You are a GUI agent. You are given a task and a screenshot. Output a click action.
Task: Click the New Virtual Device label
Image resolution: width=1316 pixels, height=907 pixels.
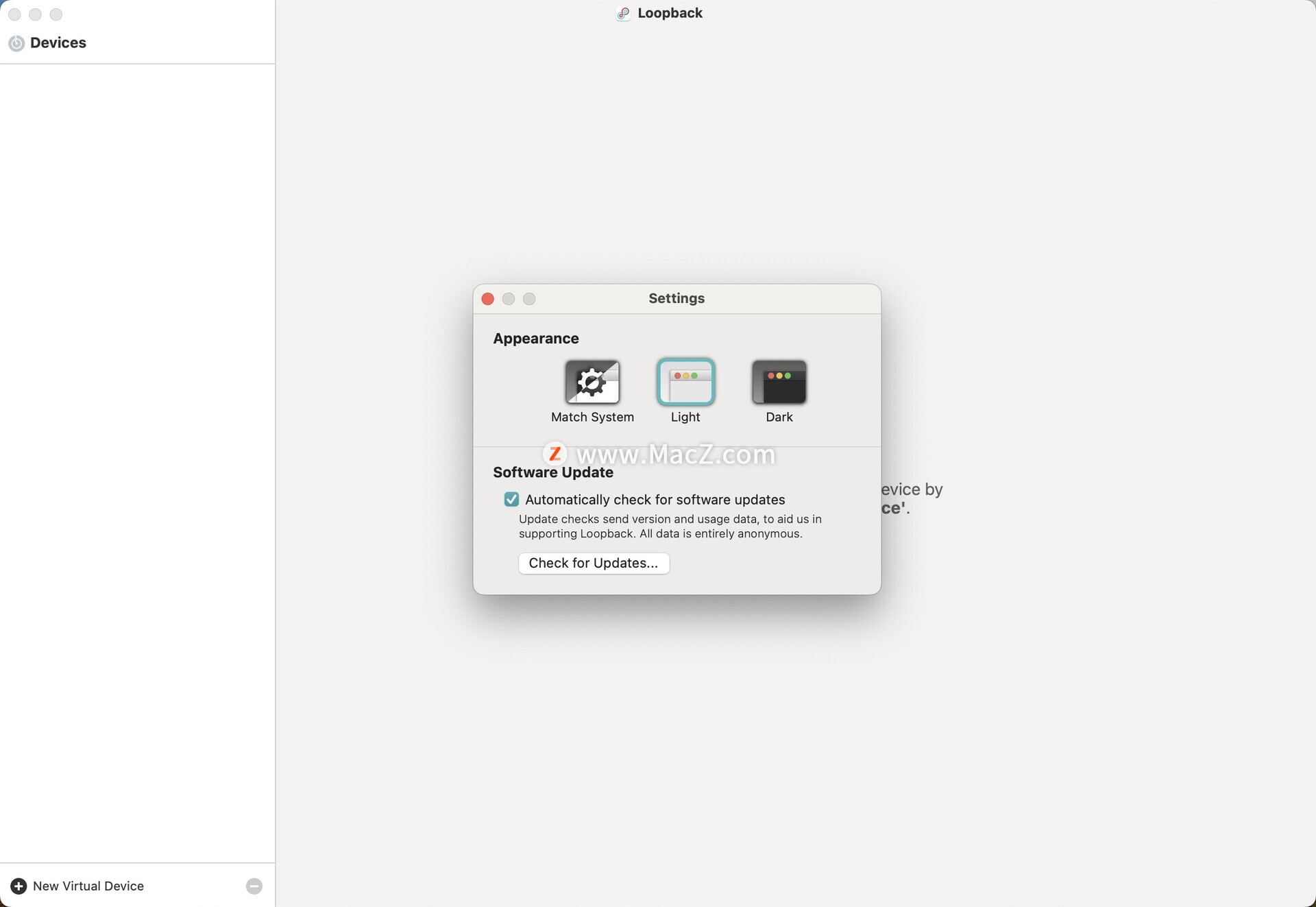point(88,886)
